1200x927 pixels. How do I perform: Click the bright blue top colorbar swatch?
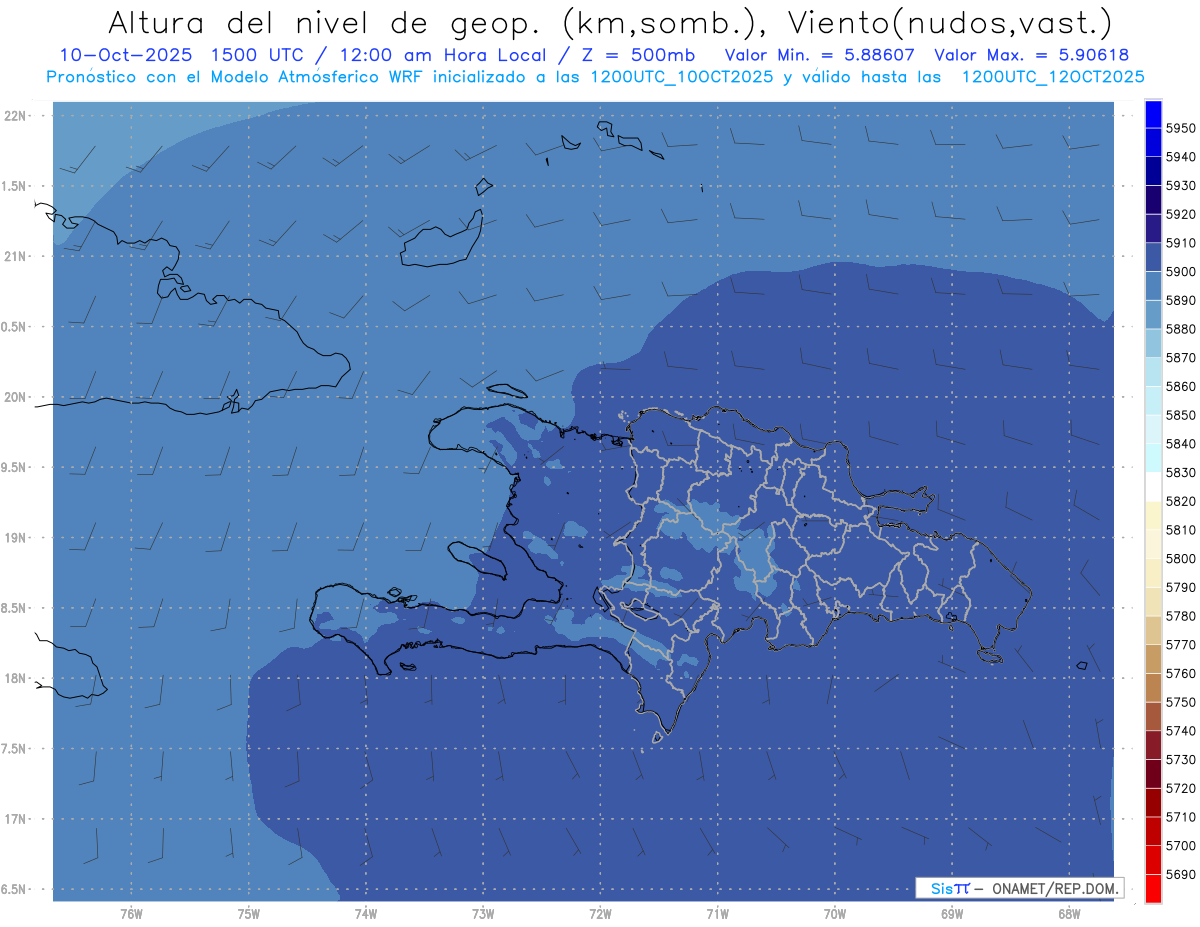[x=1152, y=114]
